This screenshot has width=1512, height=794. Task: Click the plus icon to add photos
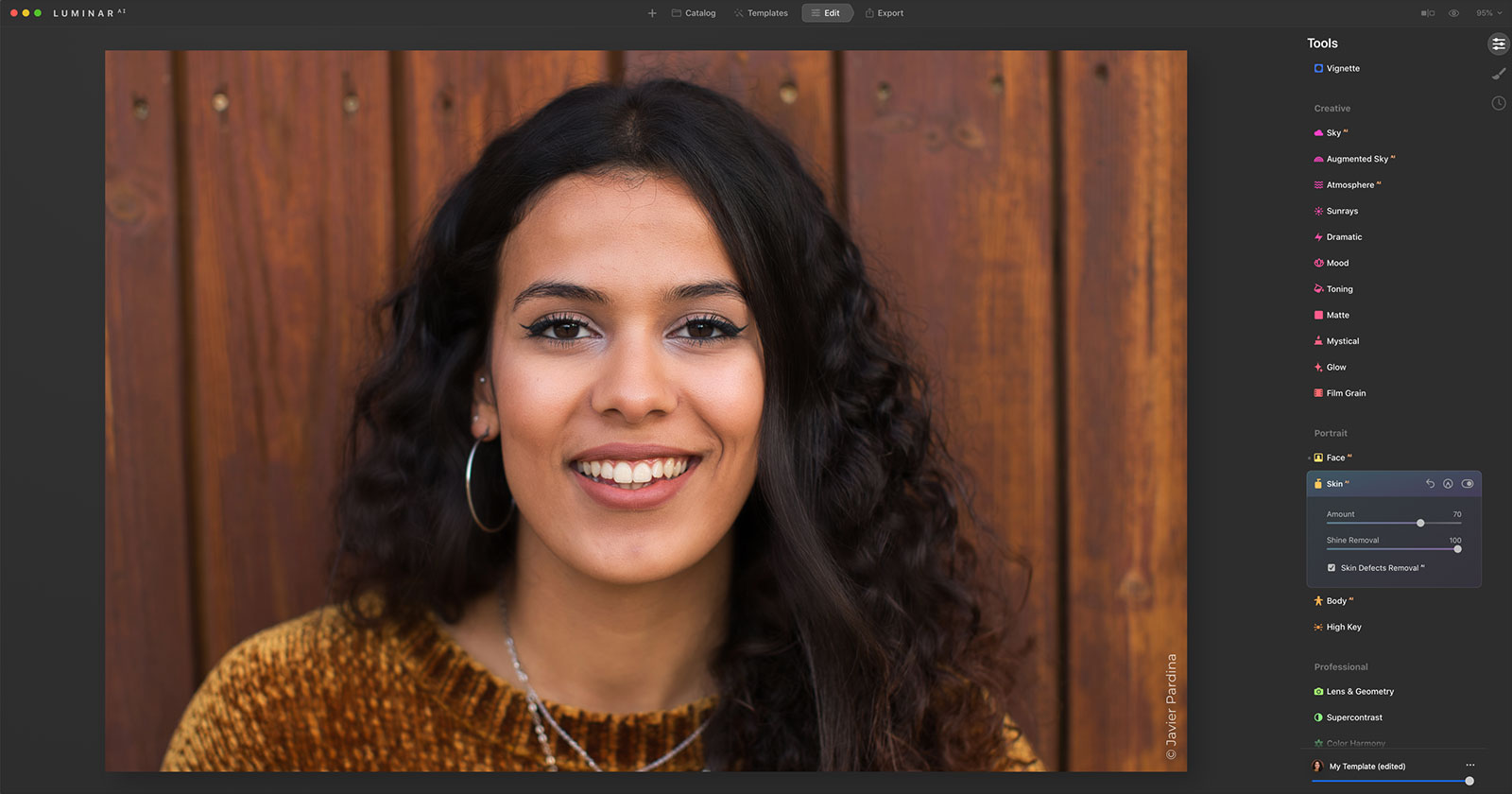(652, 13)
